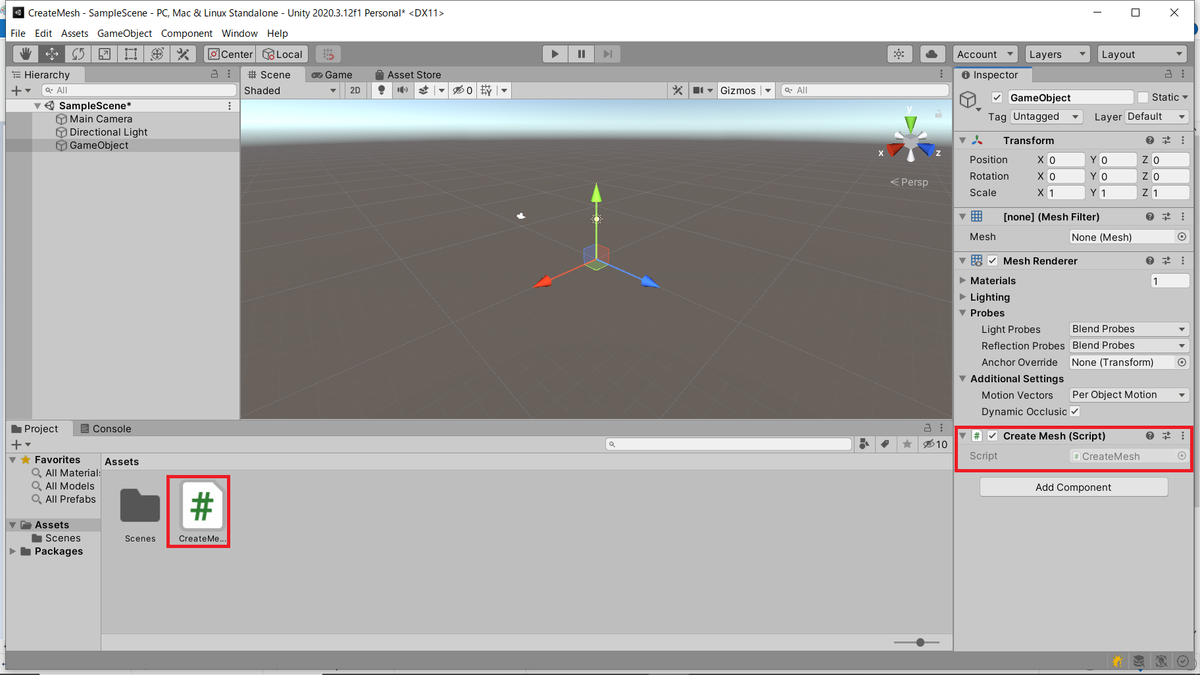Search project by type icon
Viewport: 1200px width, 675px height.
863,444
